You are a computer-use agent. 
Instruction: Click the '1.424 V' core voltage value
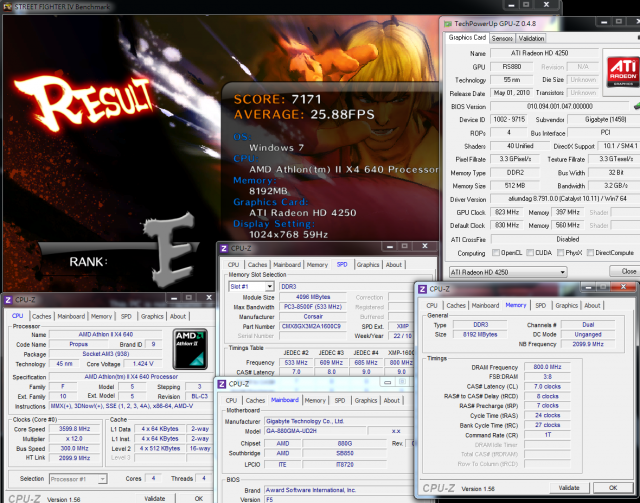[x=143, y=364]
